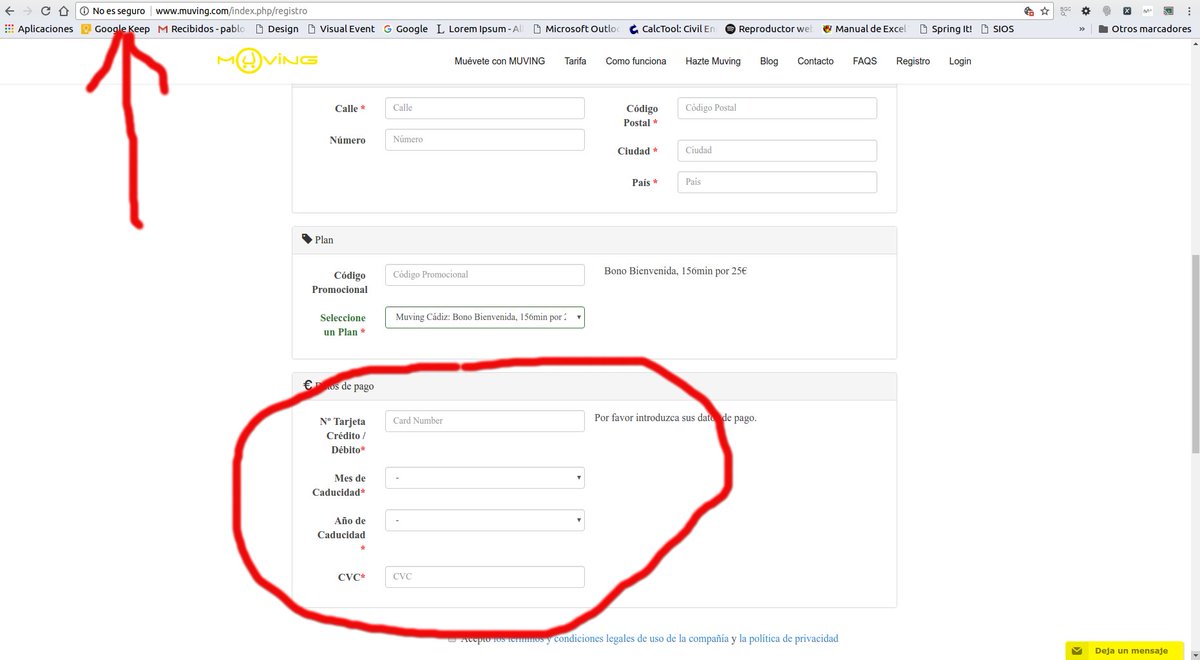The height and width of the screenshot is (660, 1200).
Task: Open CalcTool Civil En bookmark
Action: point(672,29)
